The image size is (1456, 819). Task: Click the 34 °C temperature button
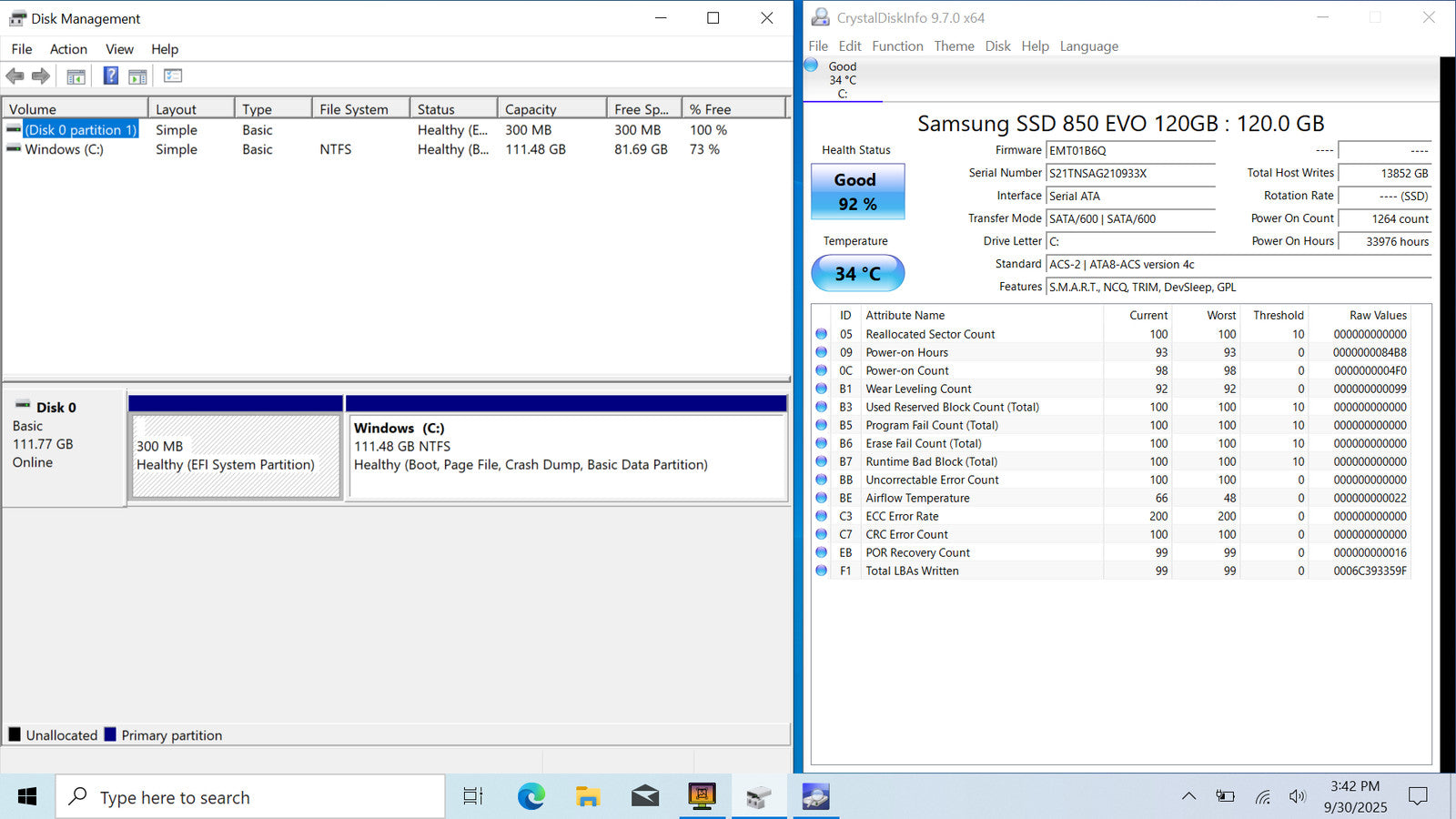[857, 273]
